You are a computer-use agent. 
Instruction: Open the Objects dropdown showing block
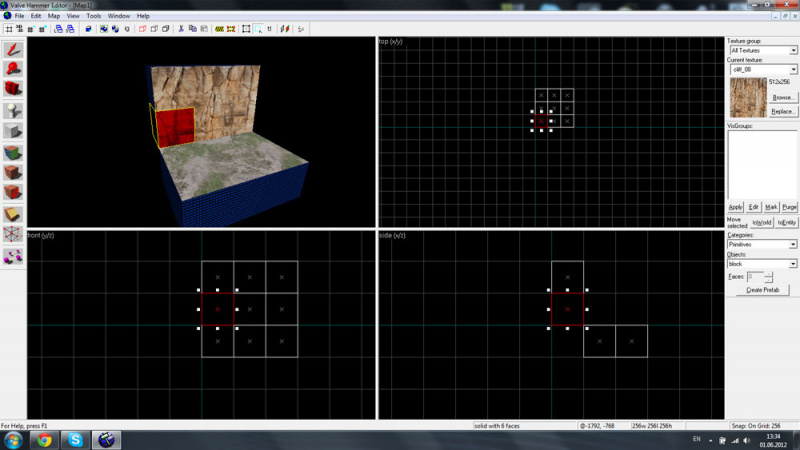(x=793, y=264)
